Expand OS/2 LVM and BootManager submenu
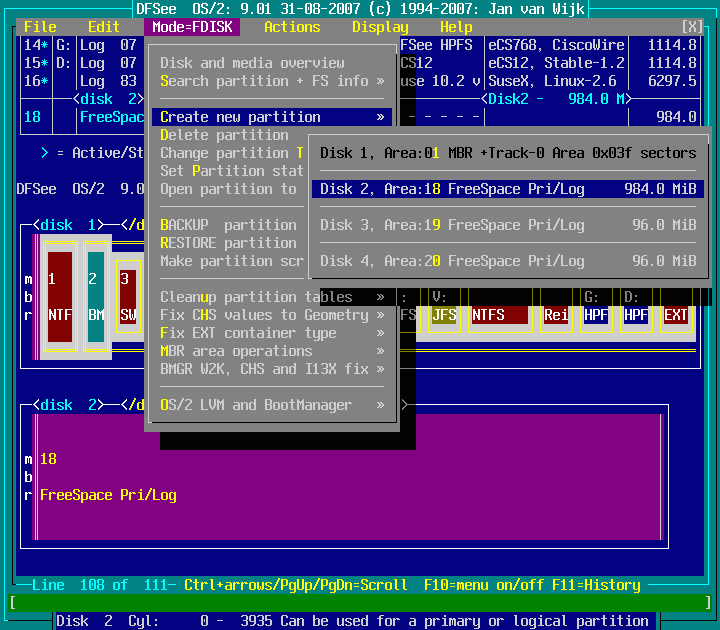The image size is (720, 630). pyautogui.click(x=272, y=405)
